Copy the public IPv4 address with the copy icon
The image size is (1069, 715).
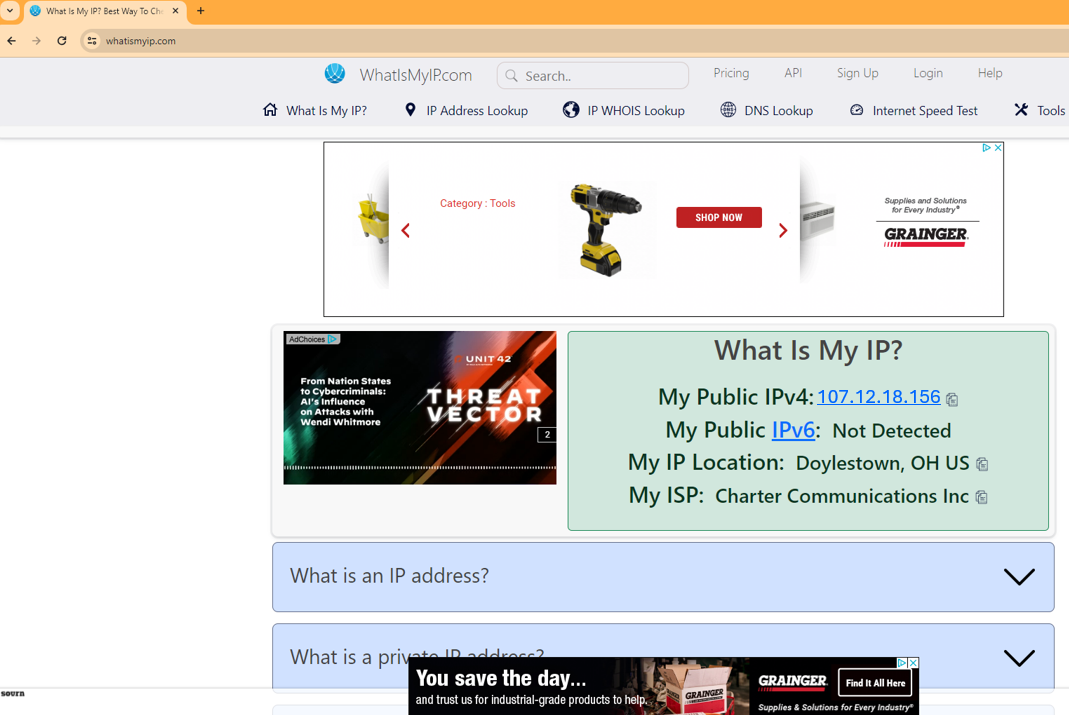tap(952, 399)
